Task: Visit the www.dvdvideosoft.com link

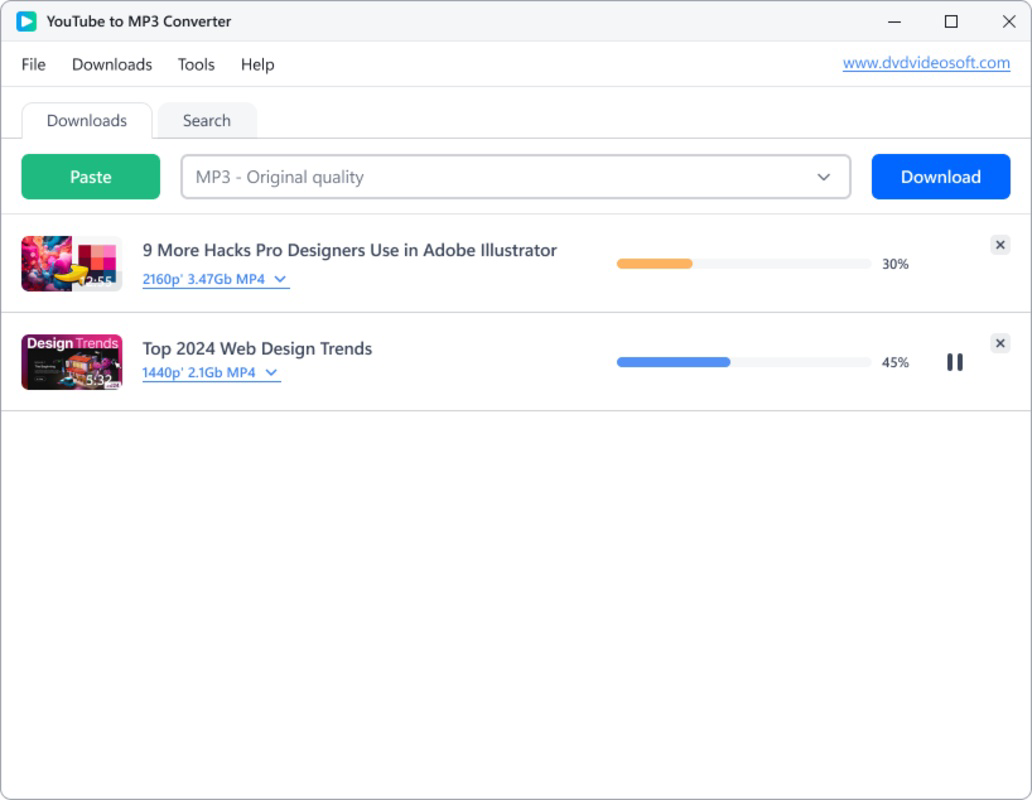Action: point(926,63)
